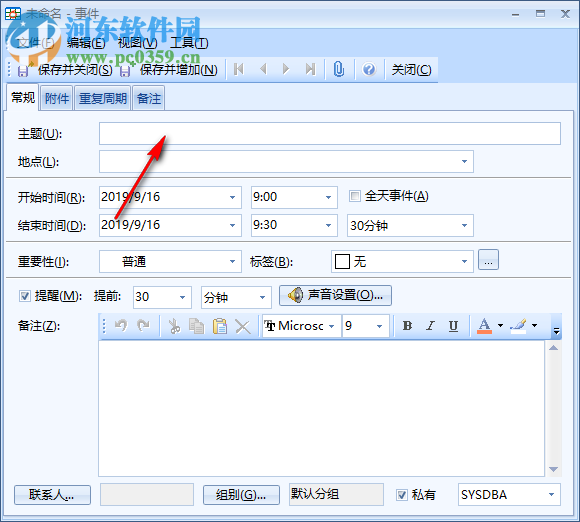Click the notes scrollbar down arrow
This screenshot has height=522, width=580.
[x=553, y=469]
